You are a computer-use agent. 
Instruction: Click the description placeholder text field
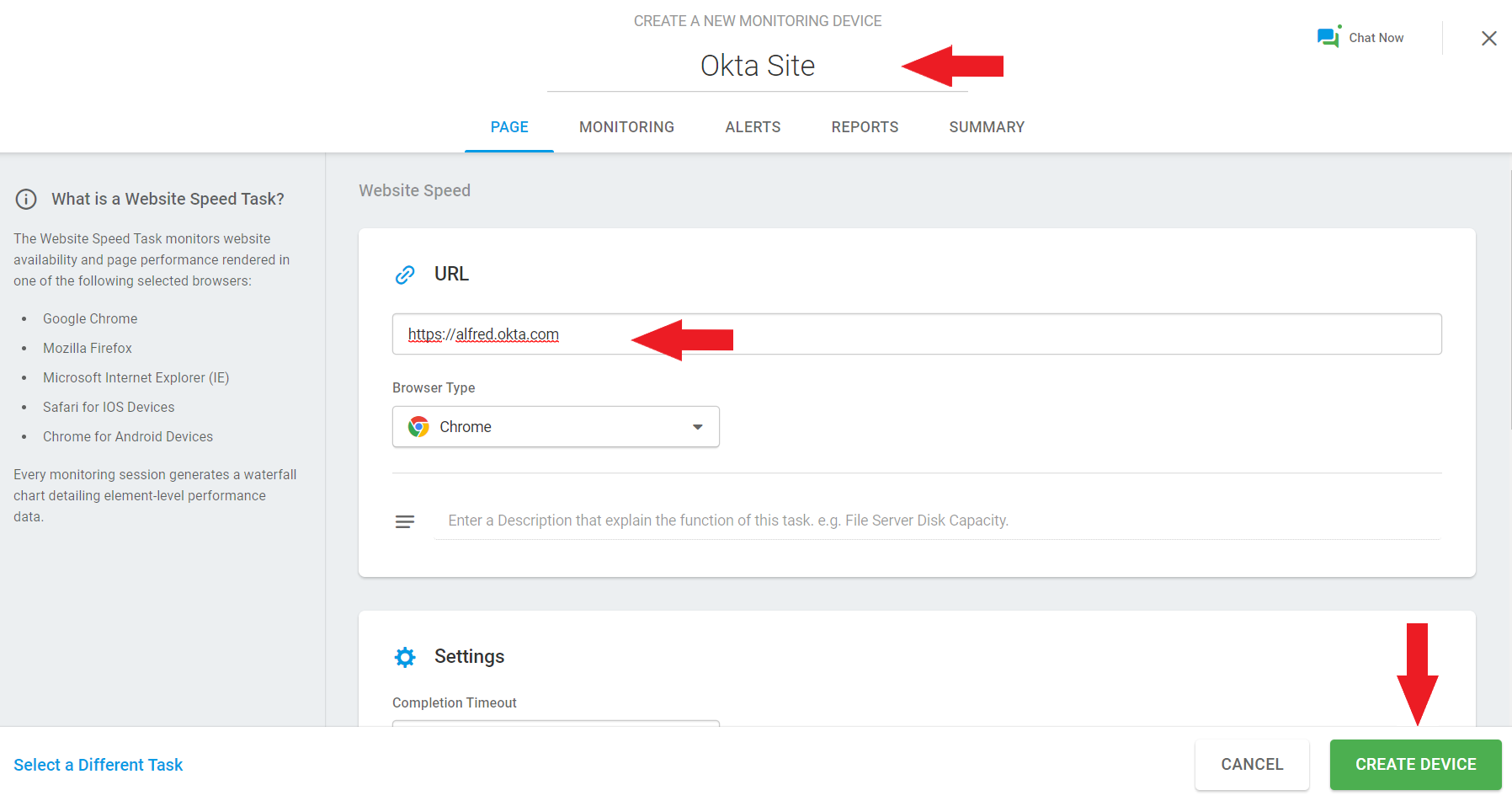coord(758,520)
